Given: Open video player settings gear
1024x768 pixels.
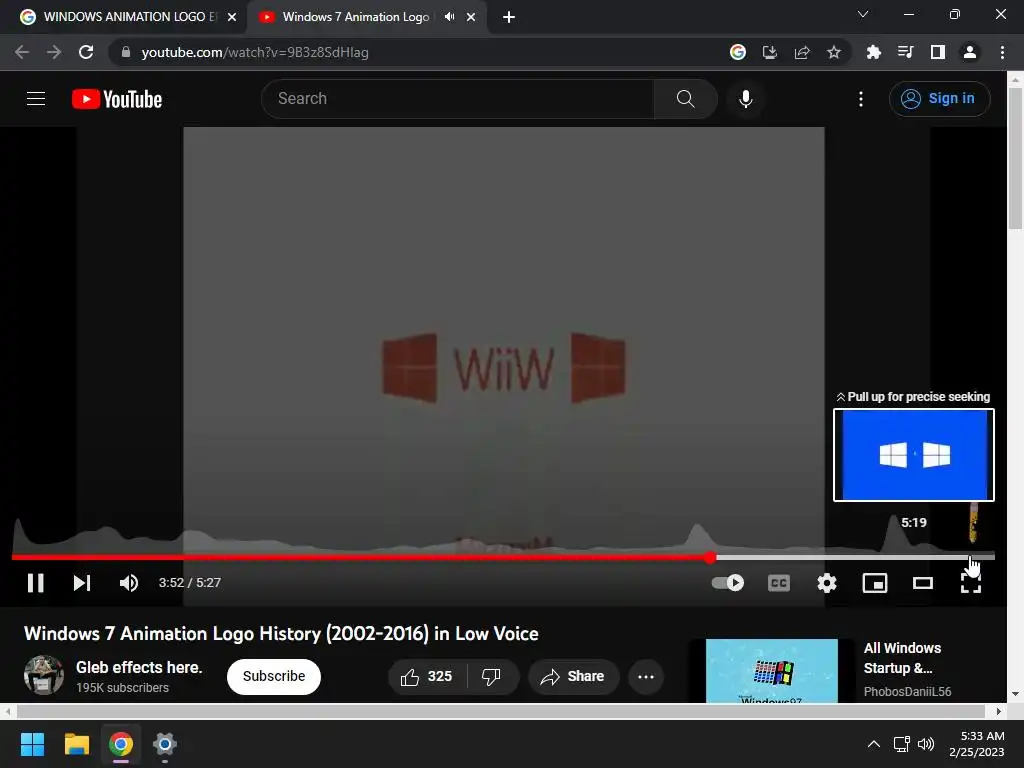Looking at the screenshot, I should 827,583.
